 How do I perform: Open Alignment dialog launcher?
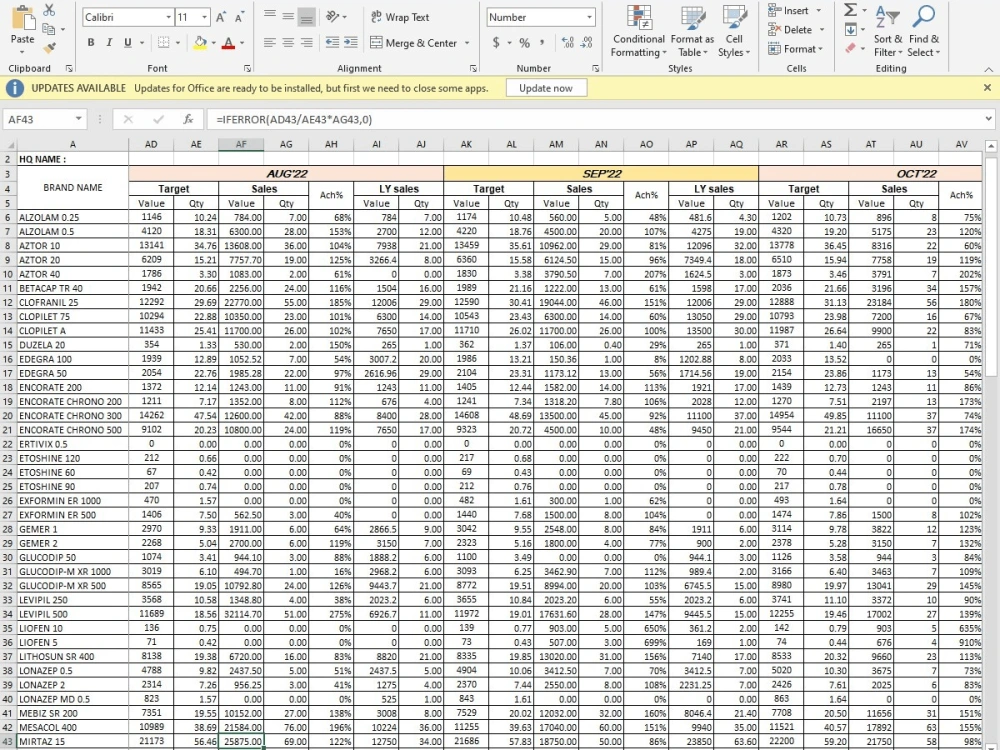473,68
